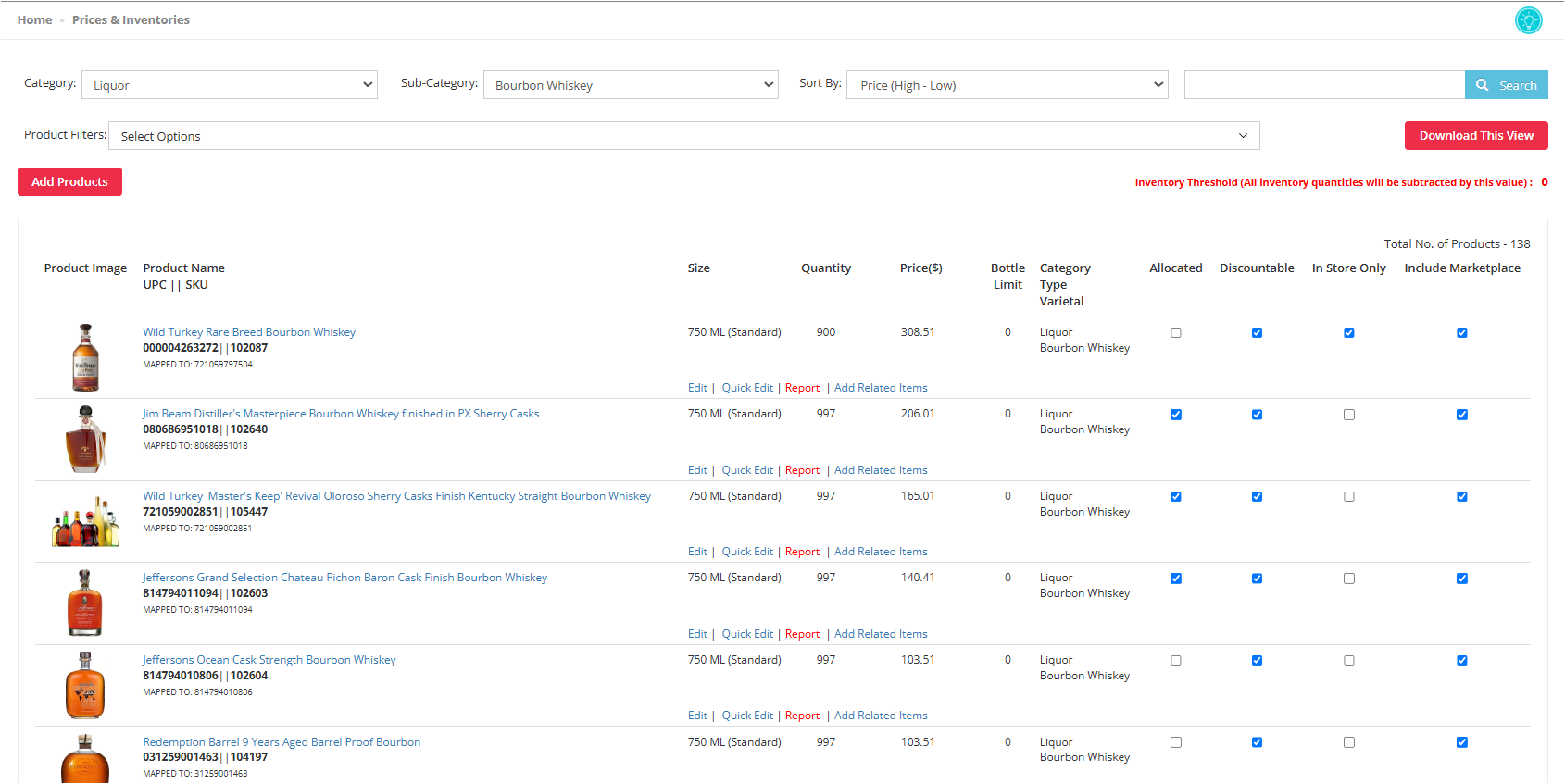
Task: Open Redemption Barrel 9 Years bottle thumbnail
Action: [85, 759]
